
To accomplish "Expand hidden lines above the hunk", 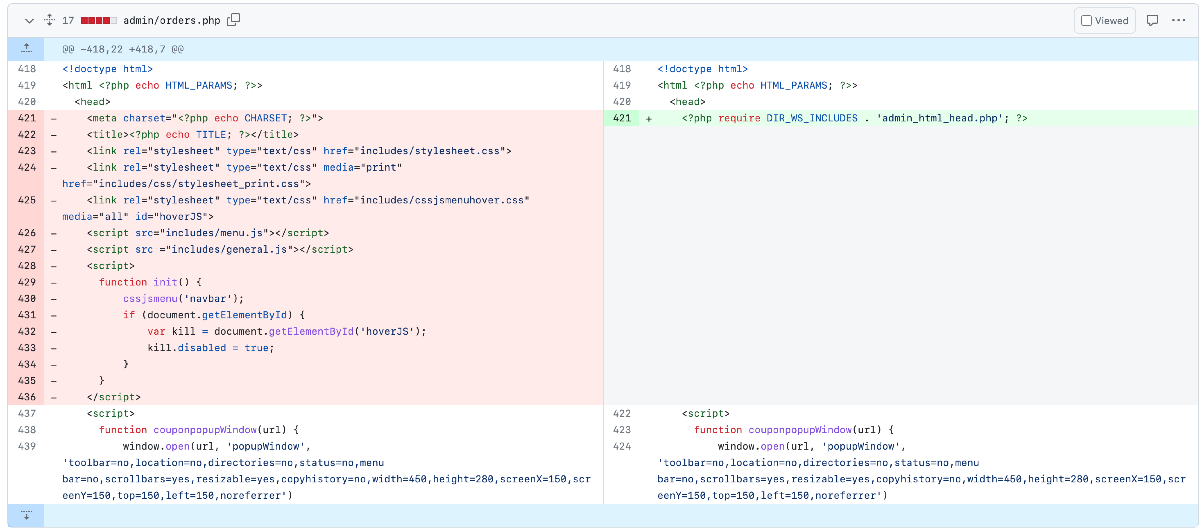I will (x=26, y=48).
